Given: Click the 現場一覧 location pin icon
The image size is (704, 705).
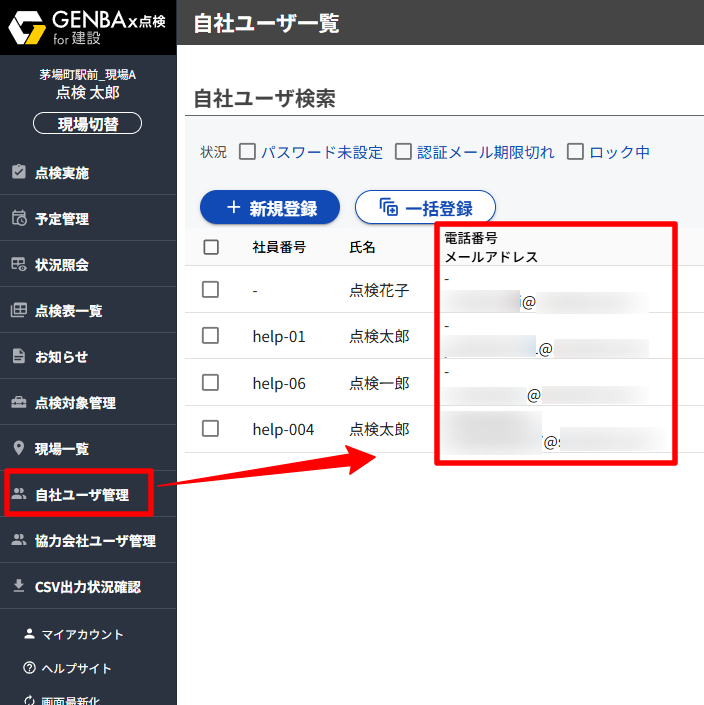Looking at the screenshot, I should (x=18, y=449).
